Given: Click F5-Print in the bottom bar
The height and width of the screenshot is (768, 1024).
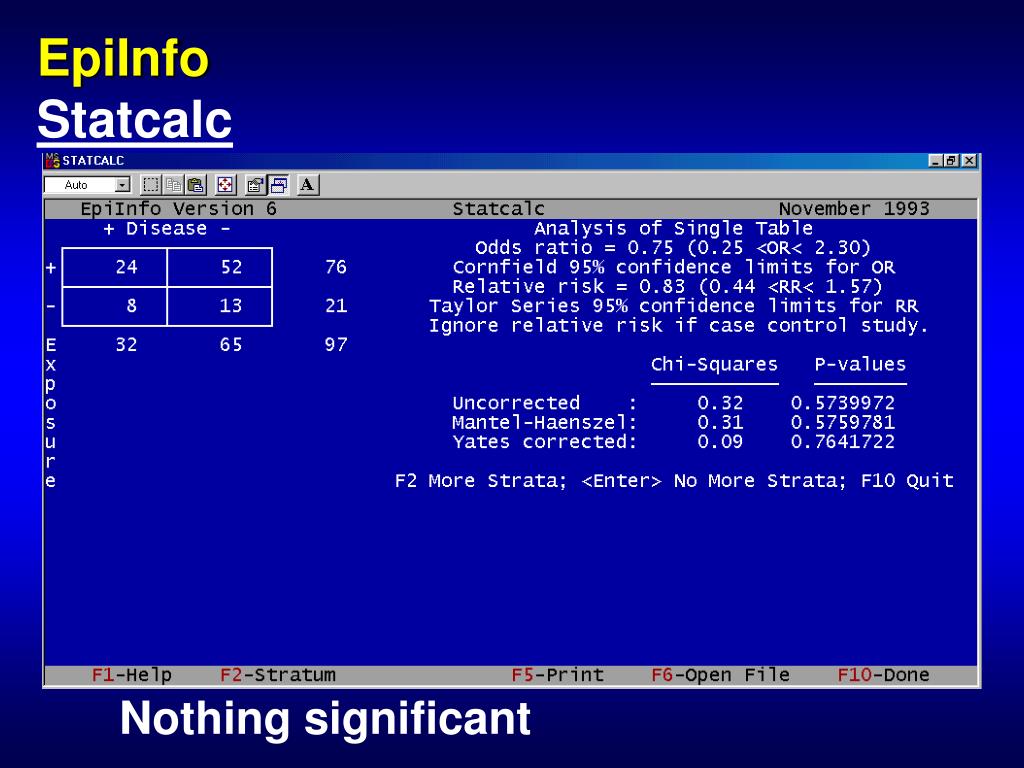Looking at the screenshot, I should click(x=558, y=675).
